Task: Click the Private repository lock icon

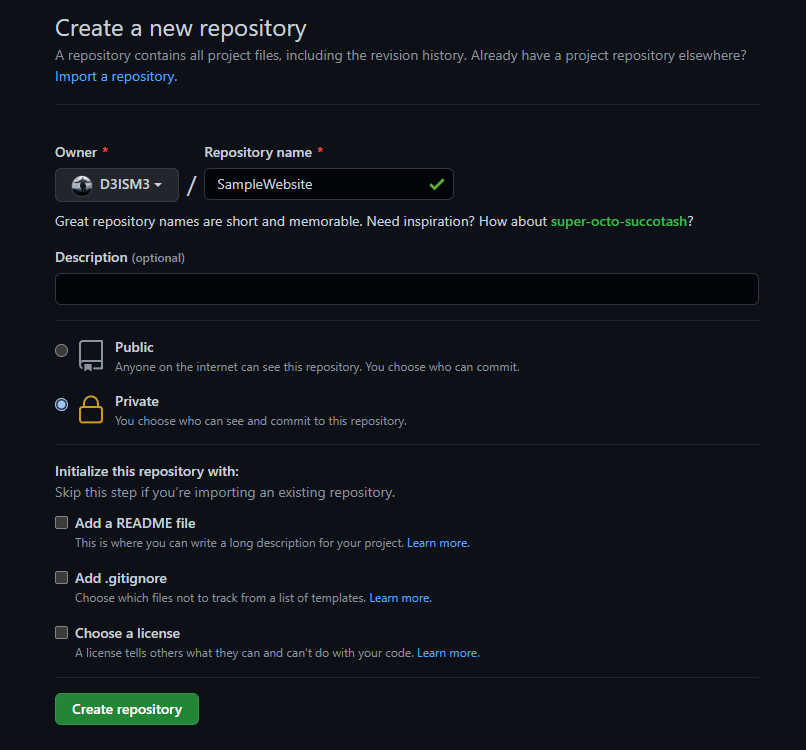Action: click(91, 410)
